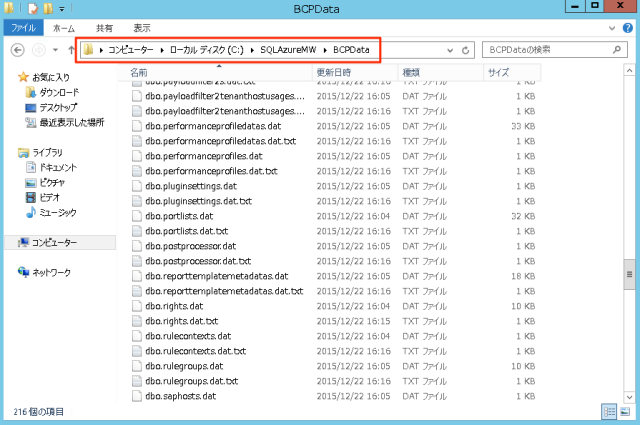Open the ホーム ribbon tab
Image resolution: width=640 pixels, height=425 pixels.
click(64, 28)
